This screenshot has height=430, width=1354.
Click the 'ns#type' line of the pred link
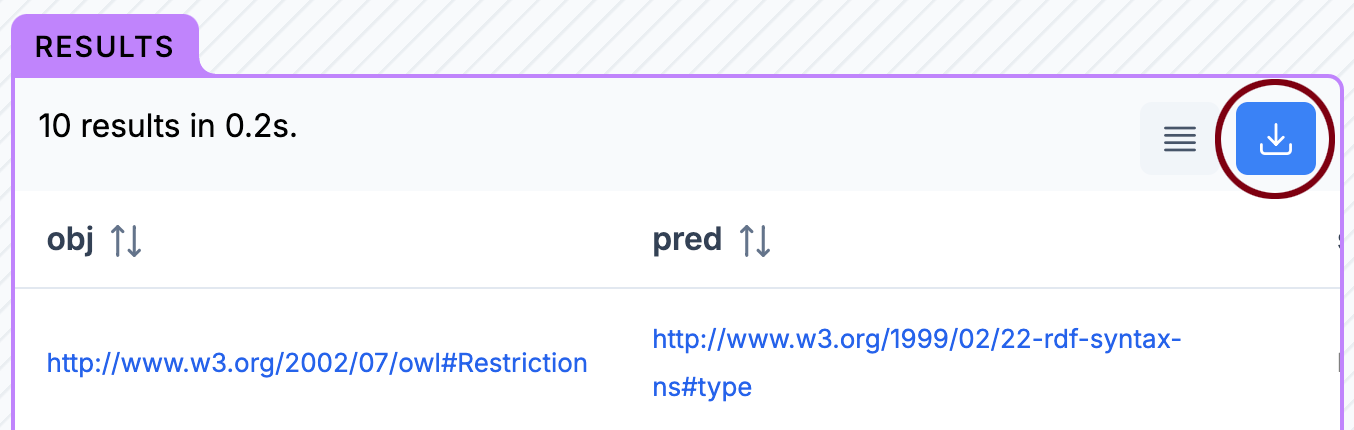point(702,387)
